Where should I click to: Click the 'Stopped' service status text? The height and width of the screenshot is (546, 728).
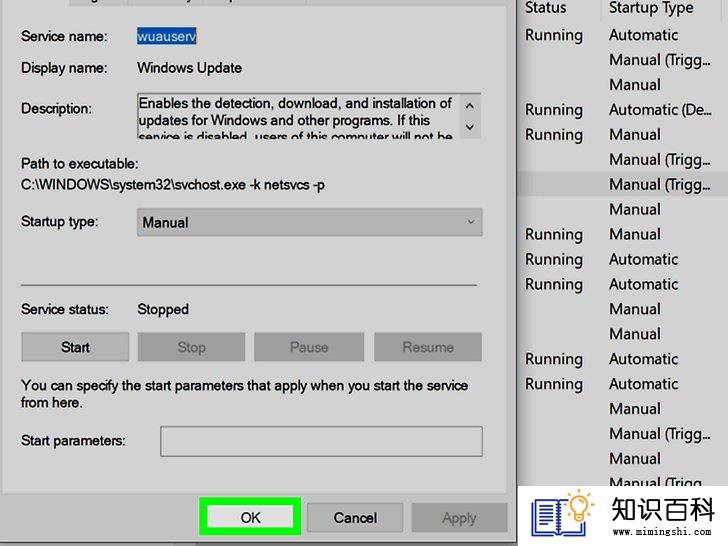[x=163, y=309]
